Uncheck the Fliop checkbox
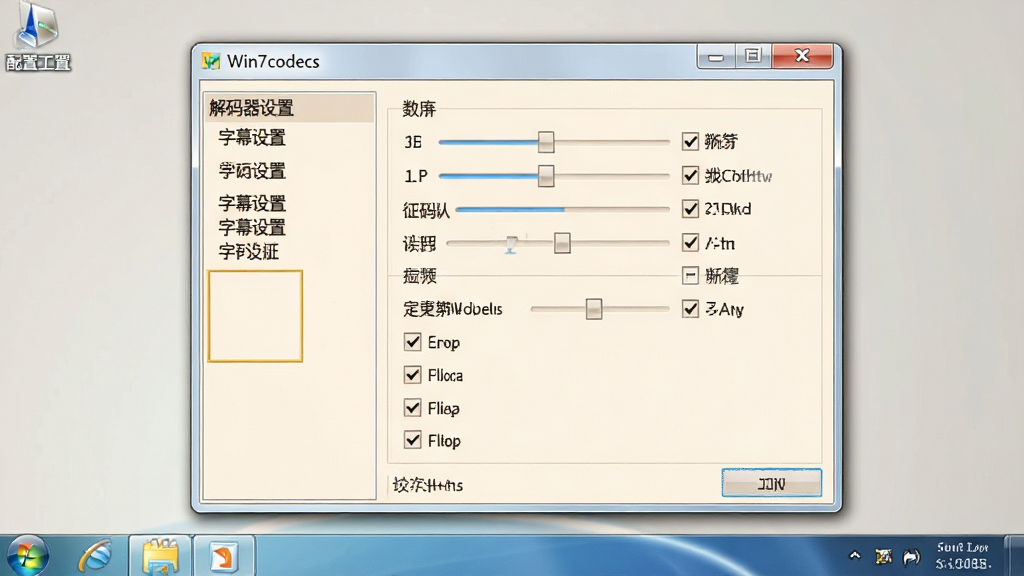 (x=412, y=440)
